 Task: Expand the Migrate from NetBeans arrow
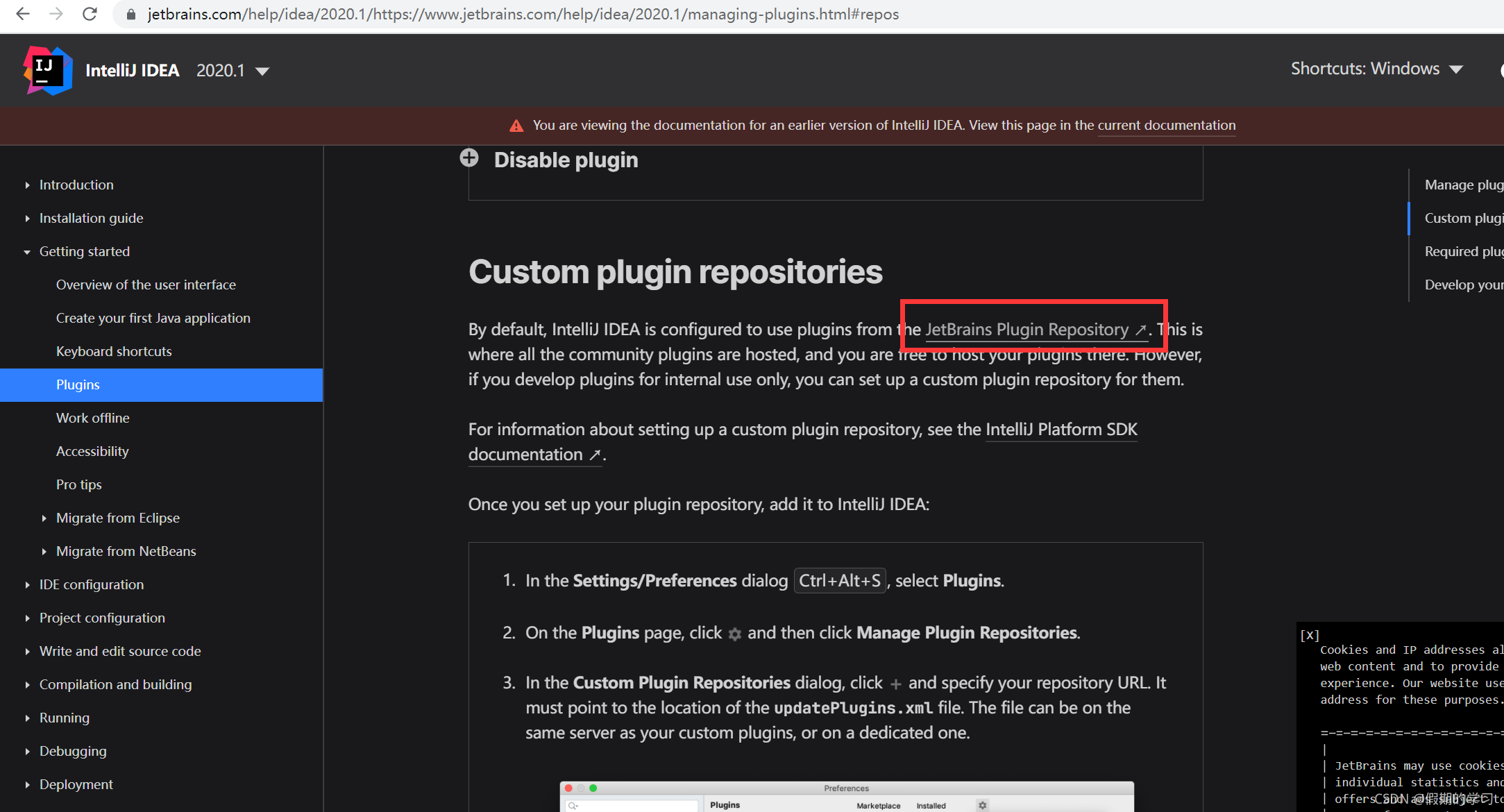pos(44,552)
